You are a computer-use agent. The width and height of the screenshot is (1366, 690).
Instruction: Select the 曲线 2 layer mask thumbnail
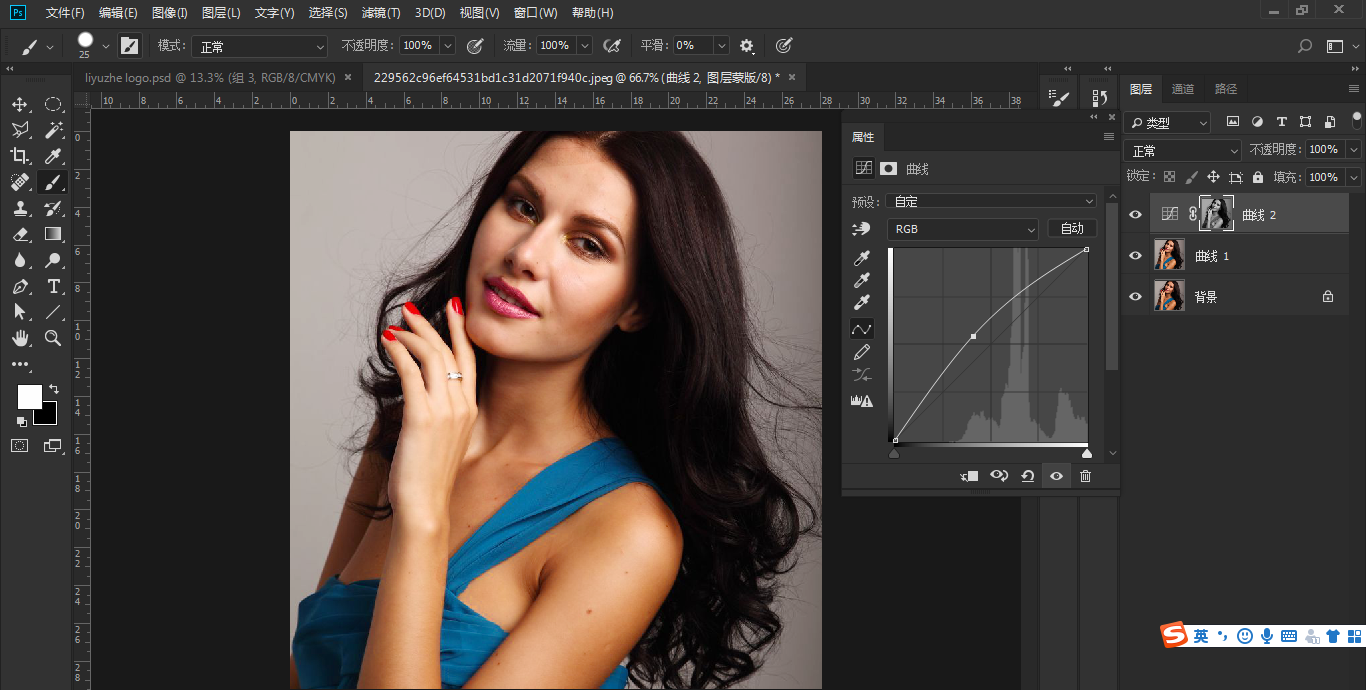1216,214
